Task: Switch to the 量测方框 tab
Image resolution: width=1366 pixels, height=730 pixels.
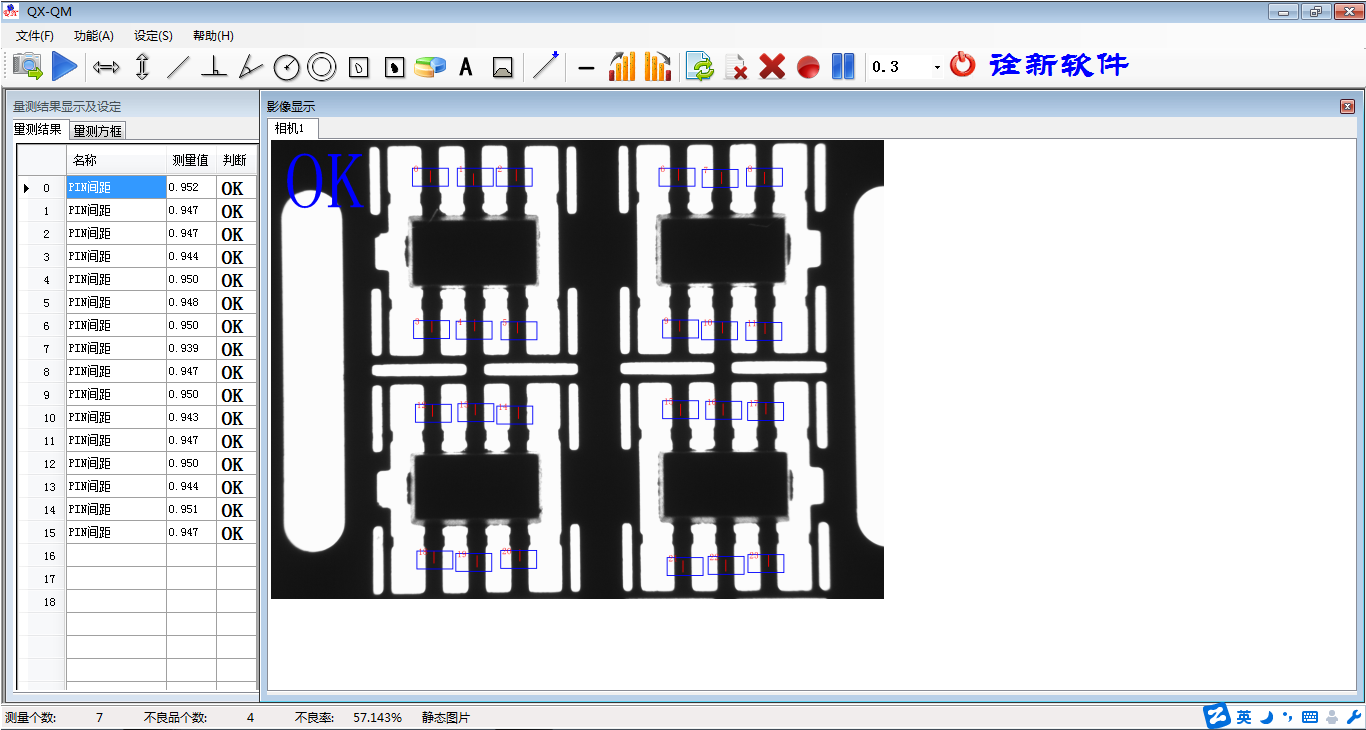Action: click(x=97, y=130)
